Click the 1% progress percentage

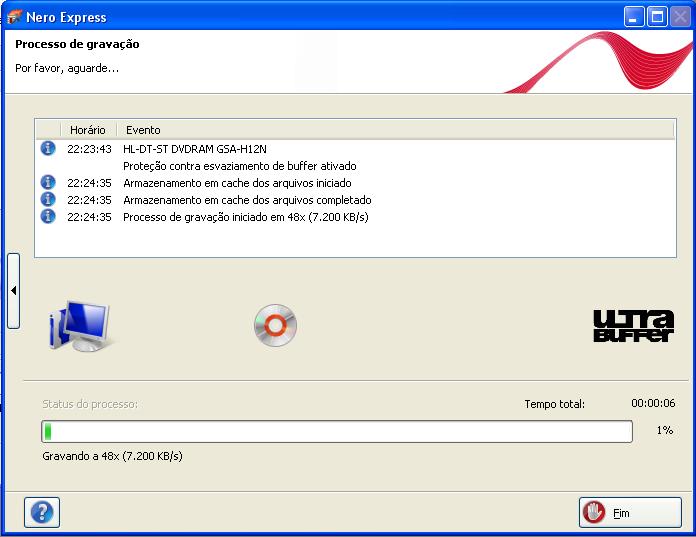[x=665, y=430]
